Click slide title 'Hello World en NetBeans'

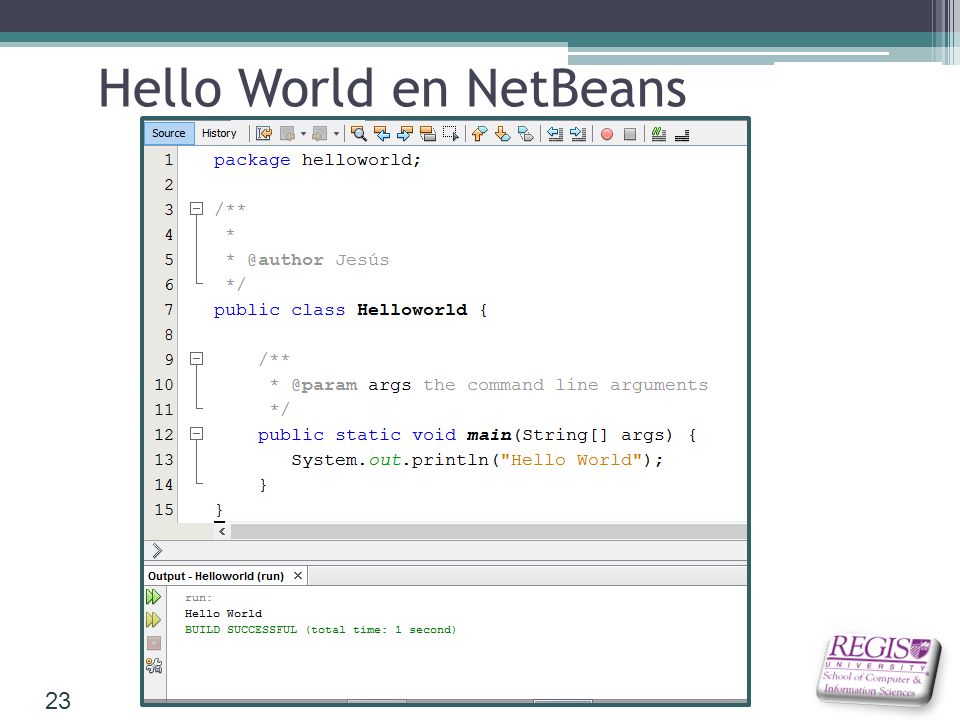(x=392, y=88)
